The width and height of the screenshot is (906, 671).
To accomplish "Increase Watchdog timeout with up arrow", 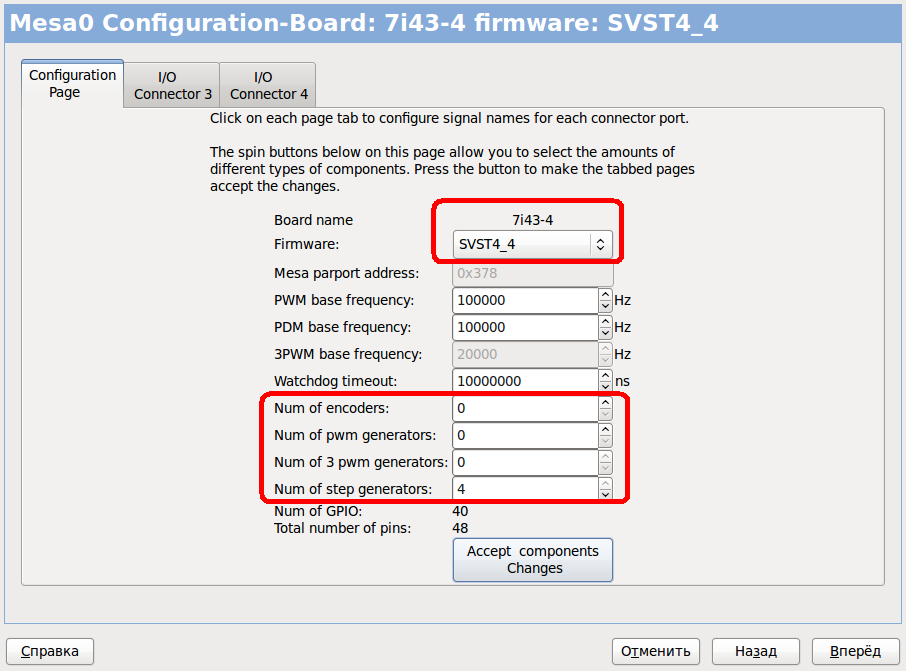I will click(x=605, y=375).
